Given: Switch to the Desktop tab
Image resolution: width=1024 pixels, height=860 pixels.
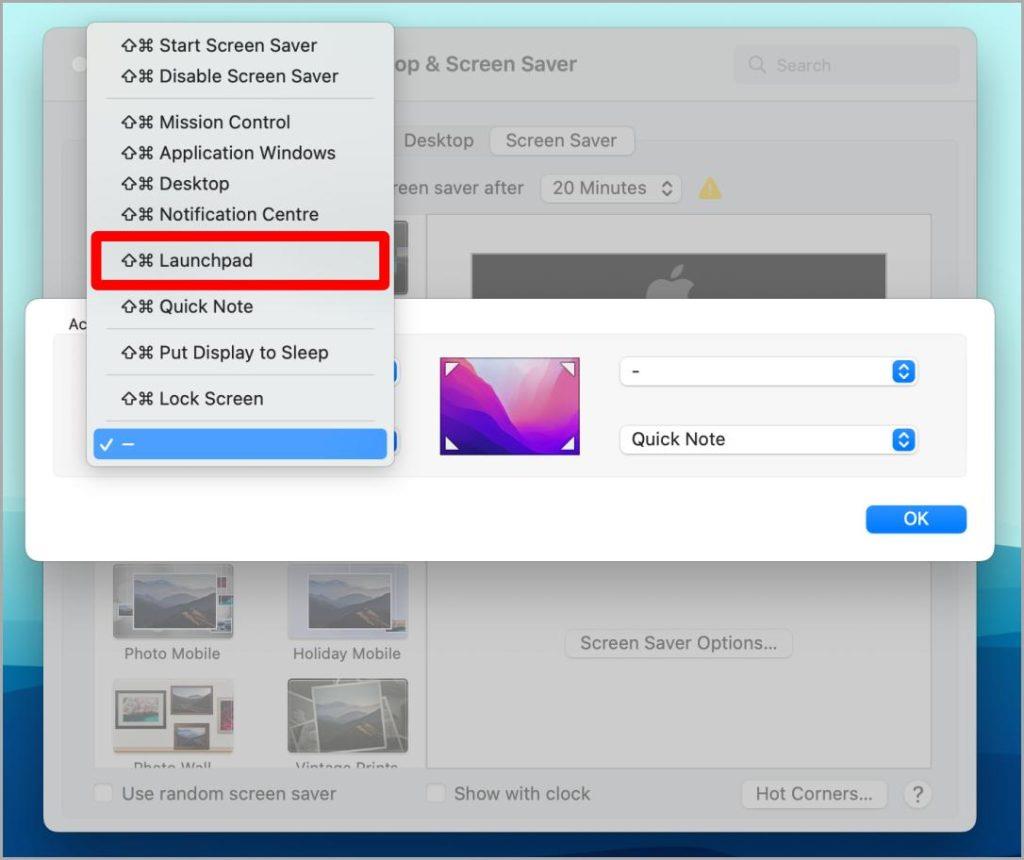Looking at the screenshot, I should (438, 140).
